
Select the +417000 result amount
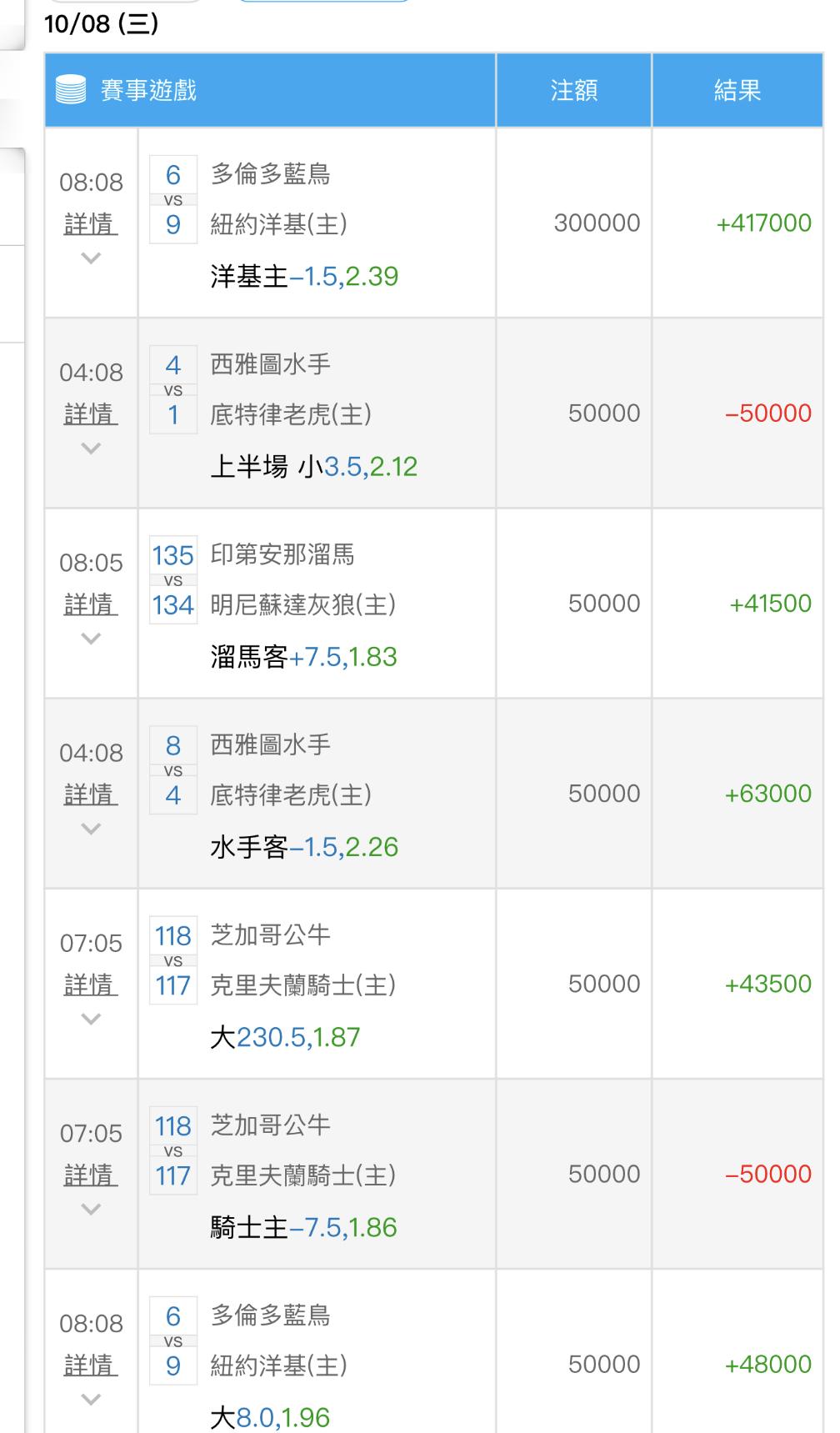763,223
